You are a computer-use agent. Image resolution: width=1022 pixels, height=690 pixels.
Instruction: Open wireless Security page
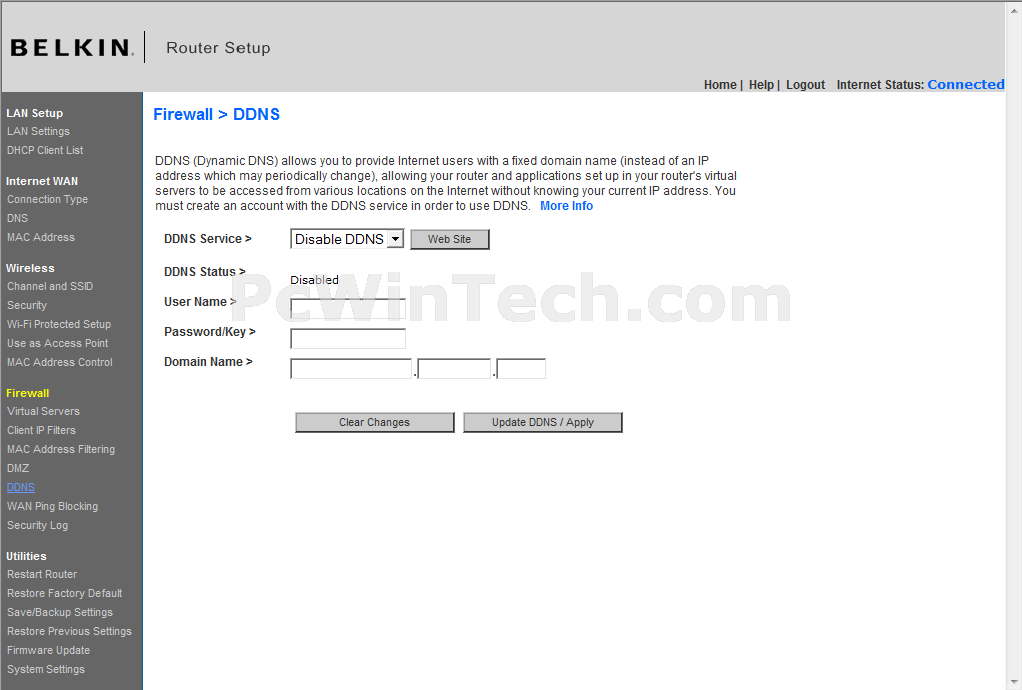pyautogui.click(x=27, y=306)
